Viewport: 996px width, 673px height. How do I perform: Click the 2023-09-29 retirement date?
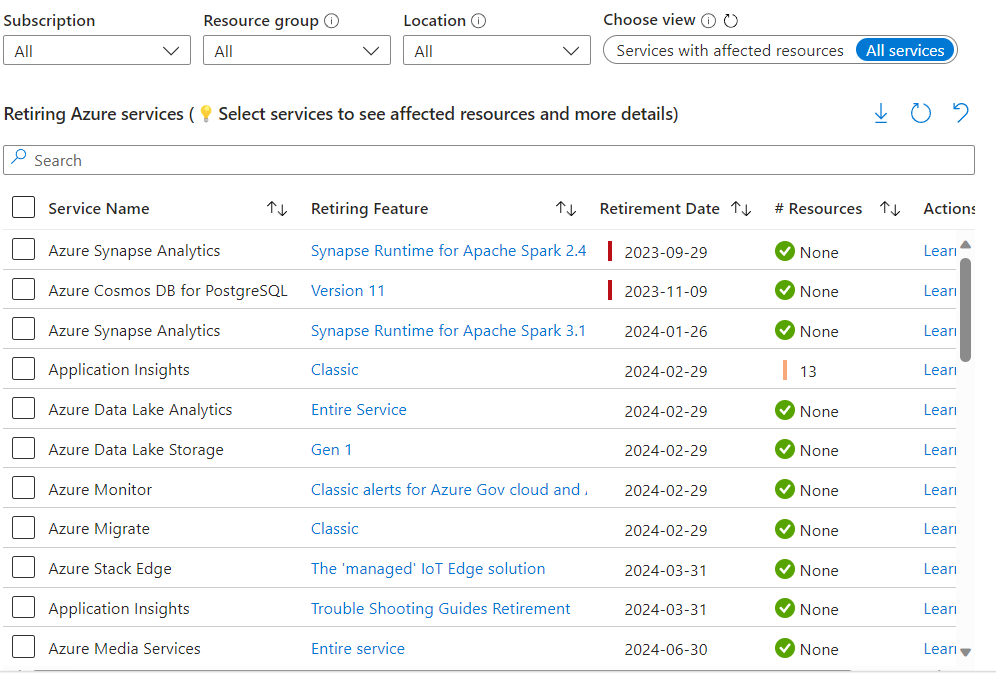click(666, 253)
